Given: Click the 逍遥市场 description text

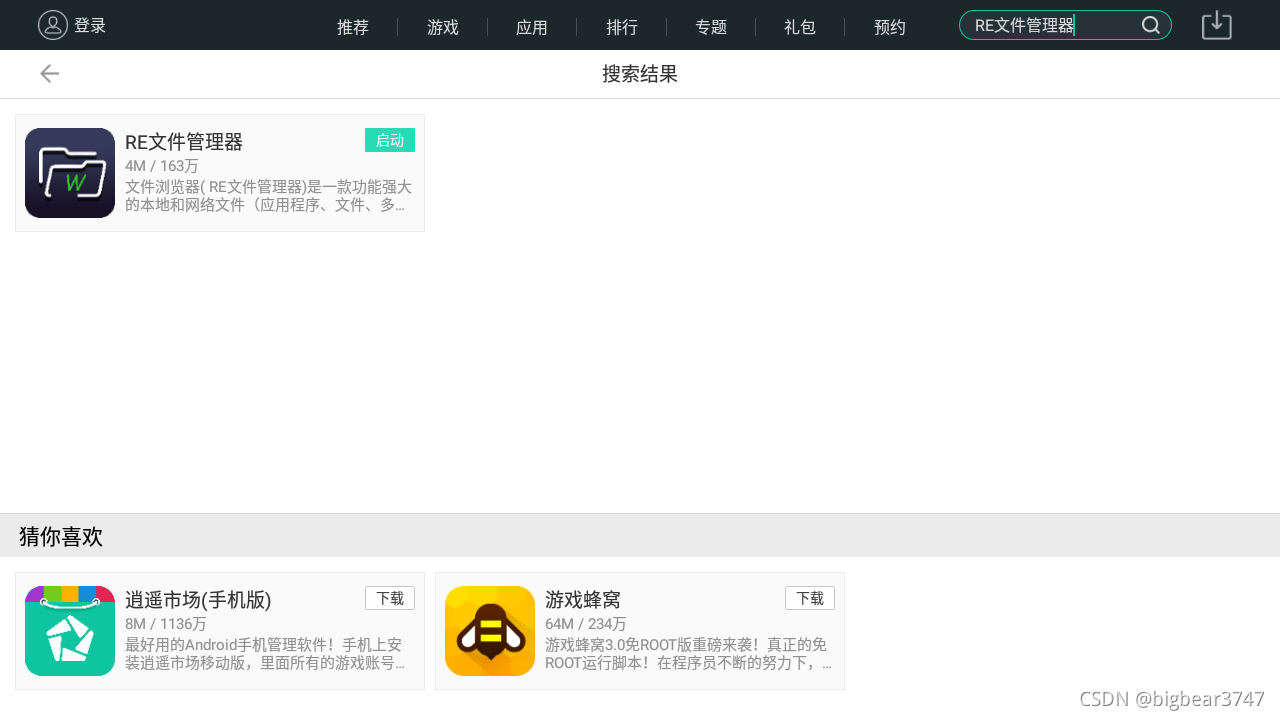Looking at the screenshot, I should 265,653.
